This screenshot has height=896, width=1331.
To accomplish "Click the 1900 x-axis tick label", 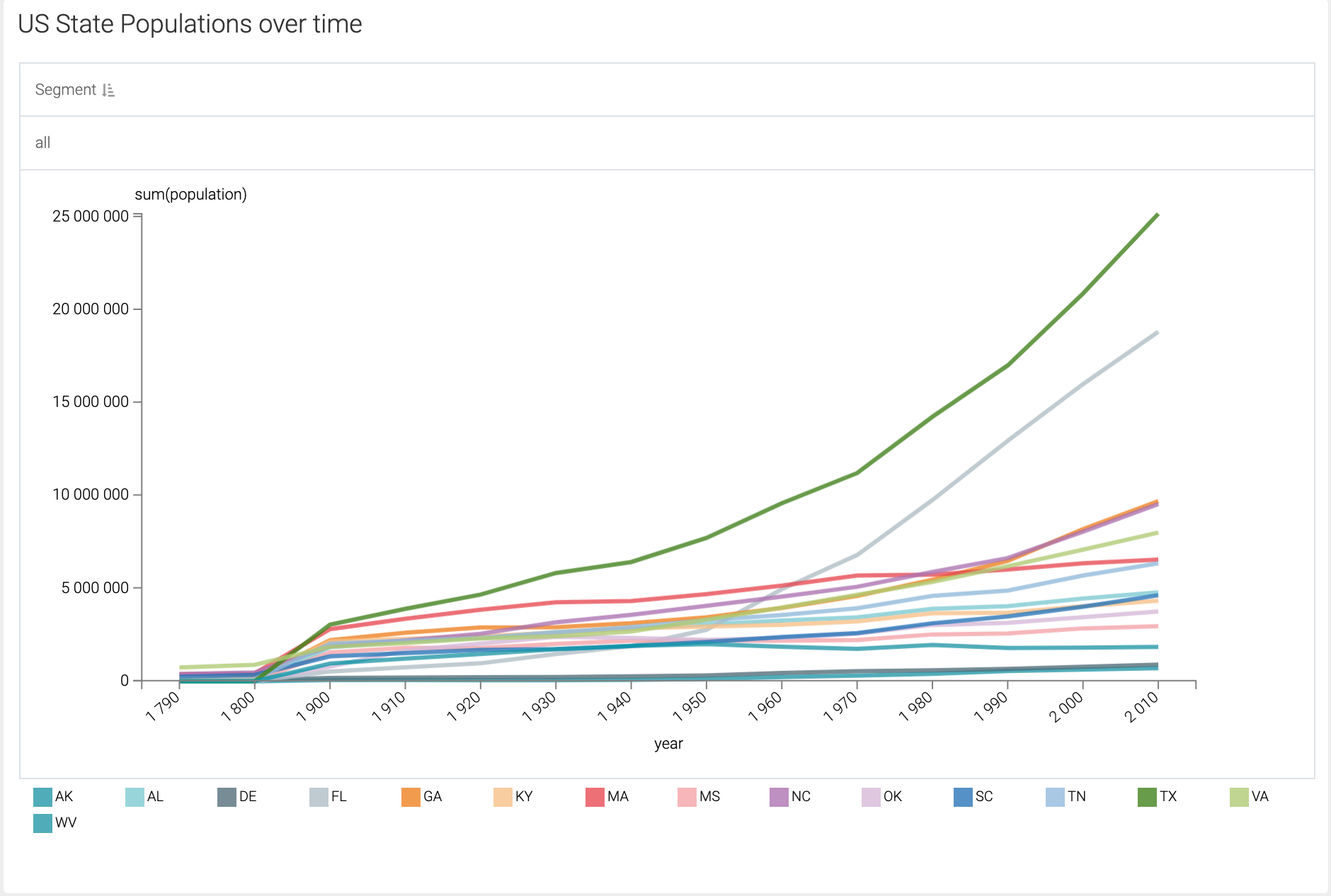I will point(314,706).
